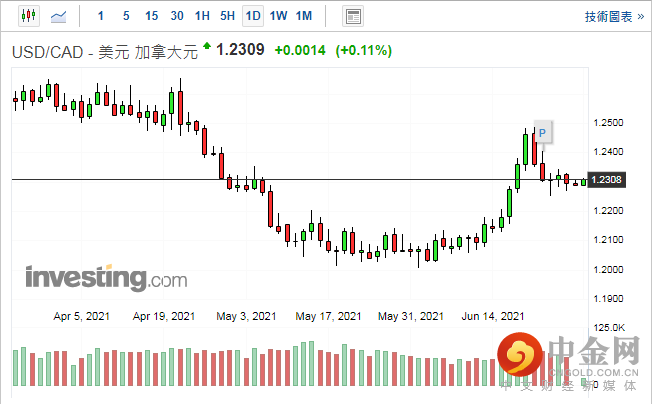Click the percent change (+0.11%)

pos(364,50)
